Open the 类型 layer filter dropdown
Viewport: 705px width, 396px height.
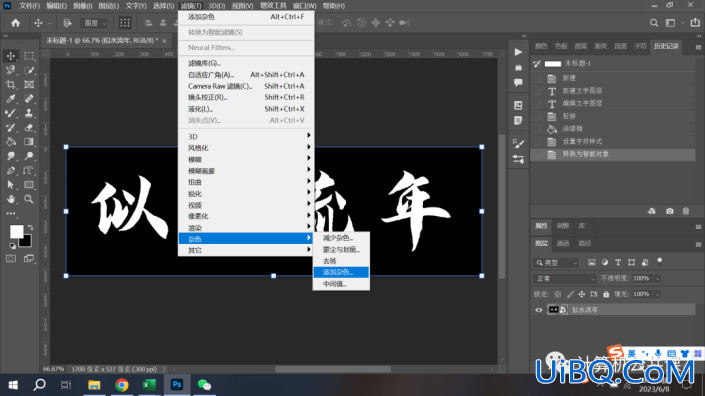click(x=556, y=263)
